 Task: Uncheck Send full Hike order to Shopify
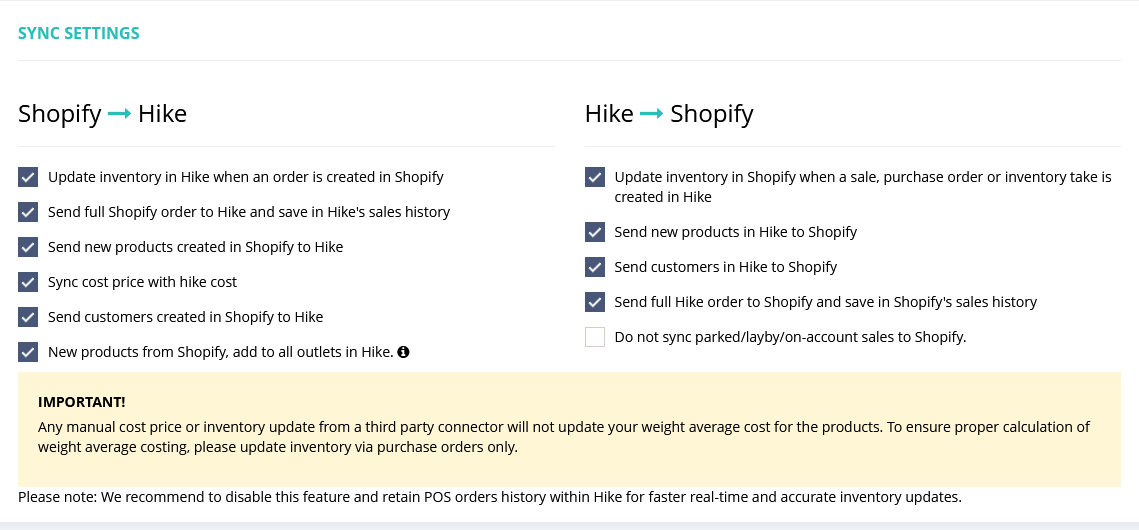pyautogui.click(x=595, y=302)
